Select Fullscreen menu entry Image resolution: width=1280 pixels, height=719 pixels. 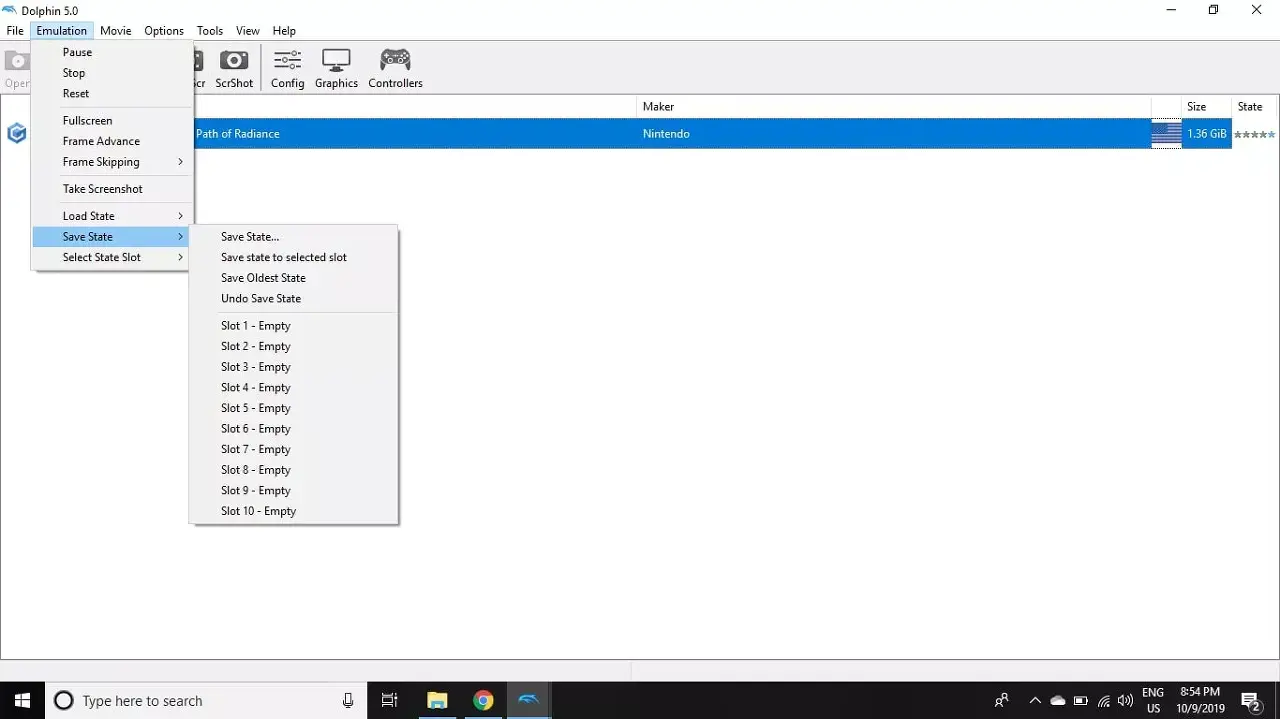[112, 120]
